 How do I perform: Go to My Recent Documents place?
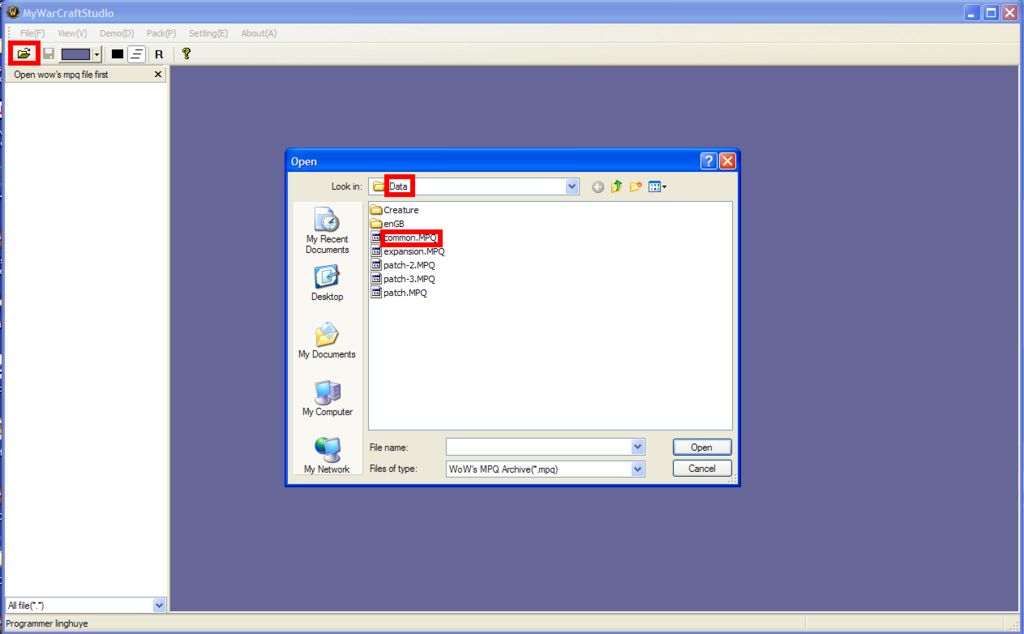[327, 231]
